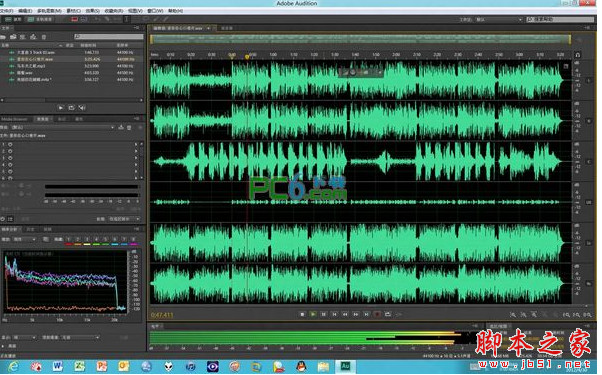
Task: Expand the effect slot 1 arrow menu
Action: (136, 145)
